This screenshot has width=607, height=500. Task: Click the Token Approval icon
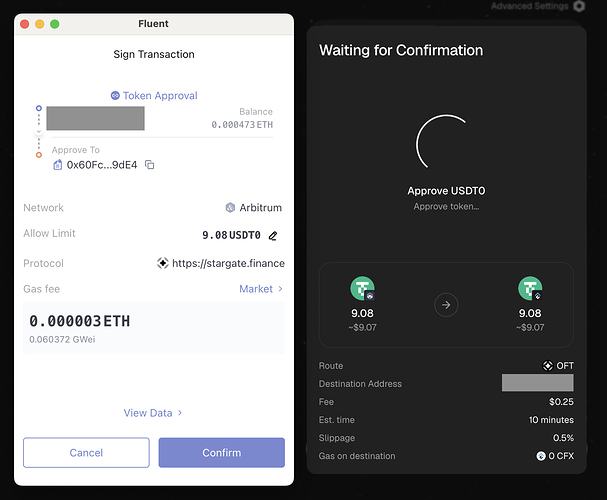[x=115, y=96]
